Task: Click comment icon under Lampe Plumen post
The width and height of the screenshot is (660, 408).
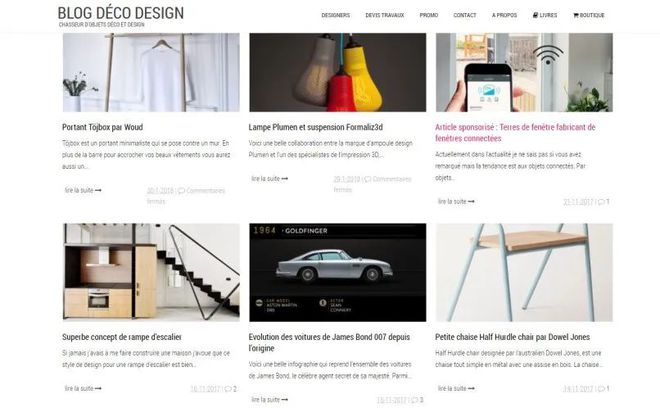Action: [x=368, y=179]
